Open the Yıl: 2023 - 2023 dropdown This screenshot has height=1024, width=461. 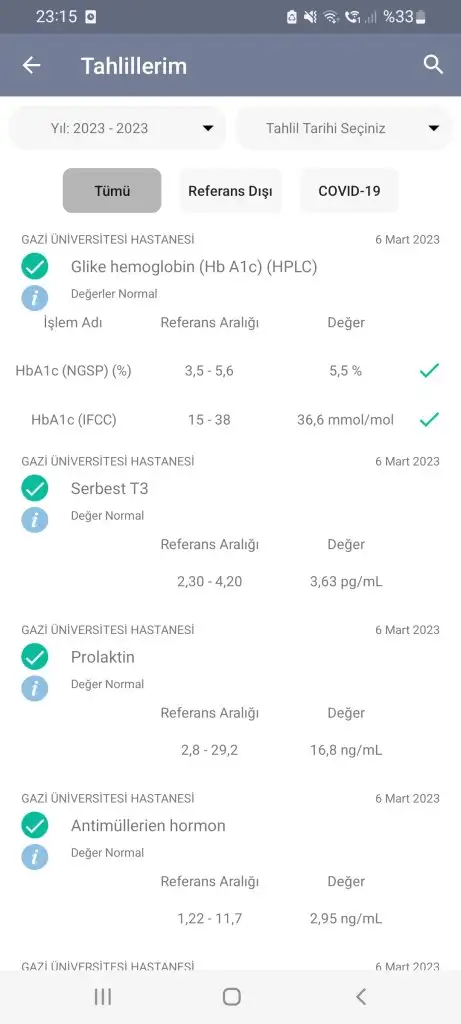tap(117, 128)
